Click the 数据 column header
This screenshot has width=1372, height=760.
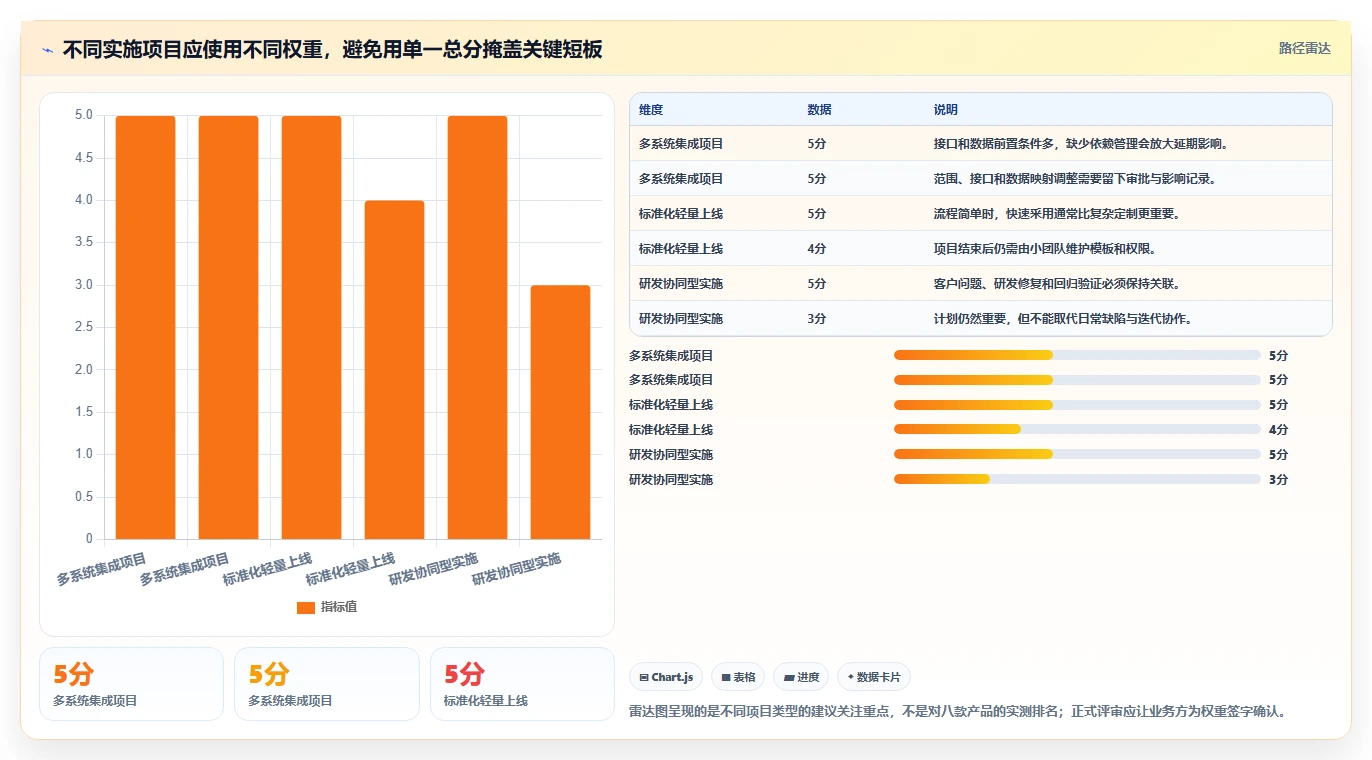click(x=819, y=110)
